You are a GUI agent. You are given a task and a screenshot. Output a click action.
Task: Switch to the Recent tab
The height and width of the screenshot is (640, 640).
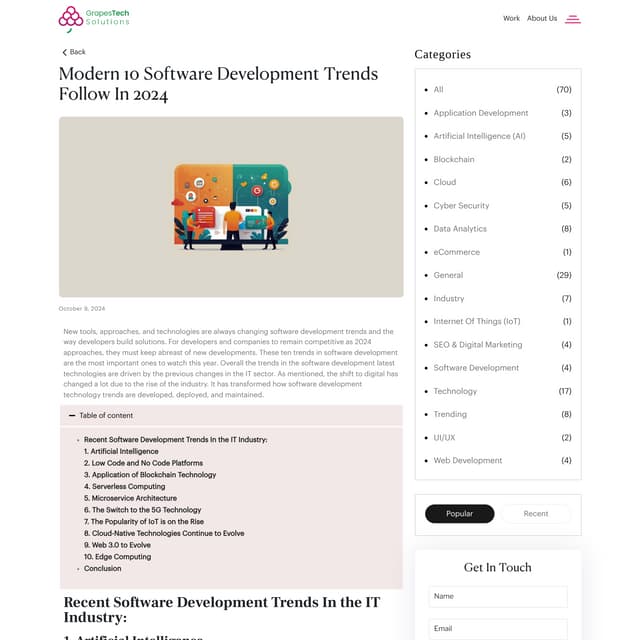coord(536,514)
